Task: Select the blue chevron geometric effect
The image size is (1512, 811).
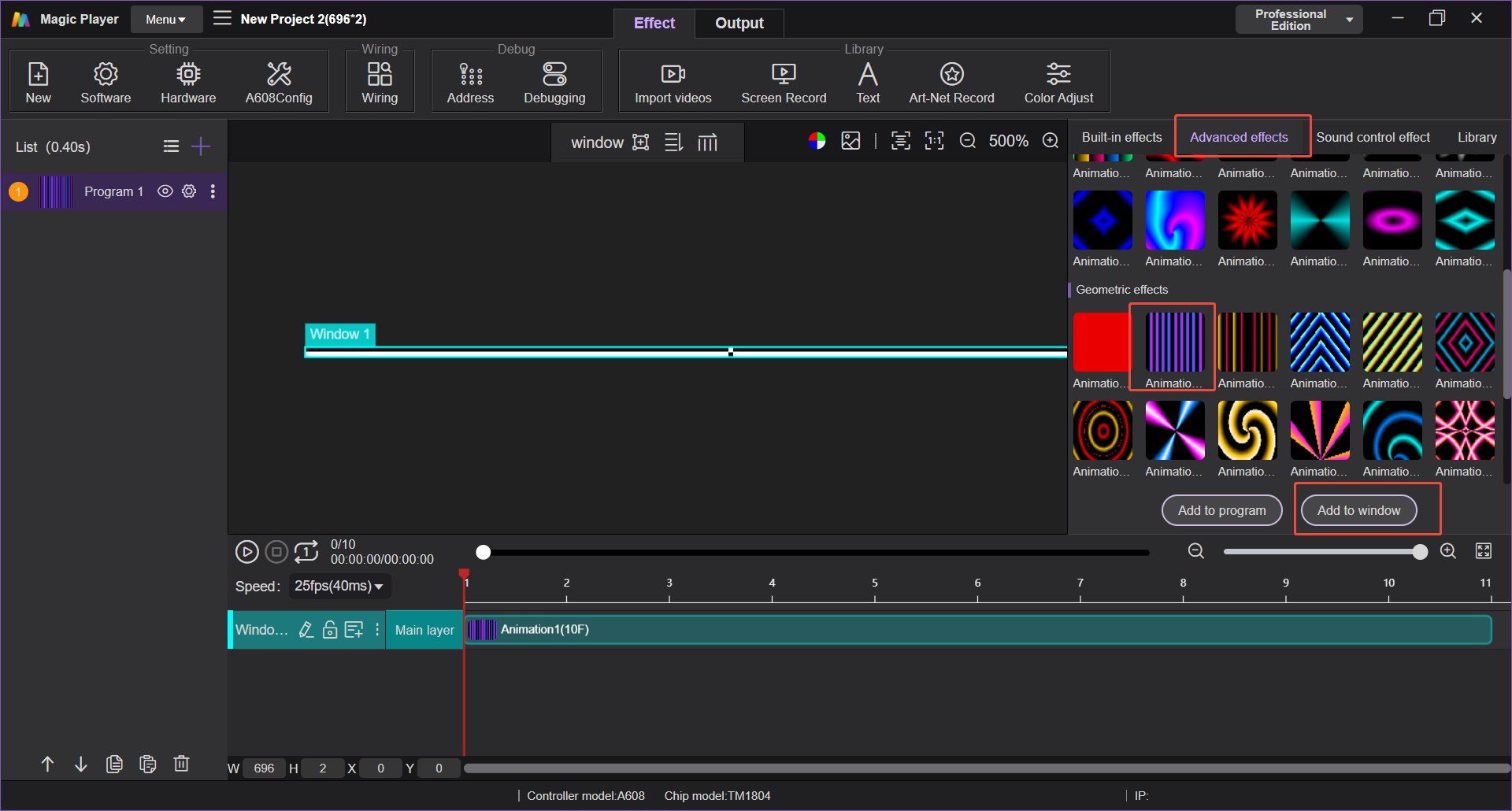Action: tap(1320, 342)
